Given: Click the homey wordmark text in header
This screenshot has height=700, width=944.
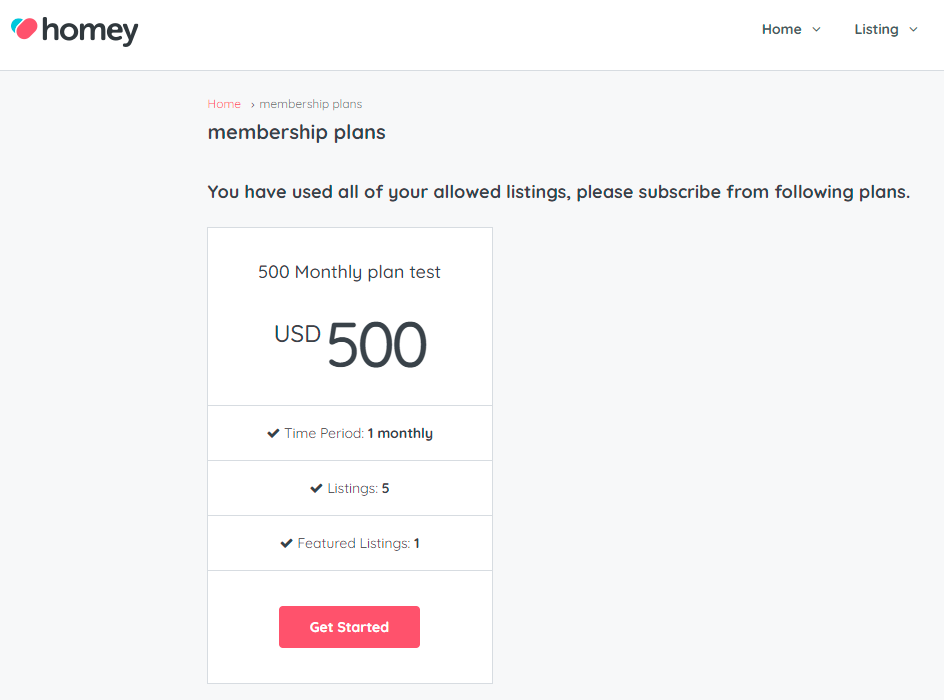Looking at the screenshot, I should pos(90,31).
